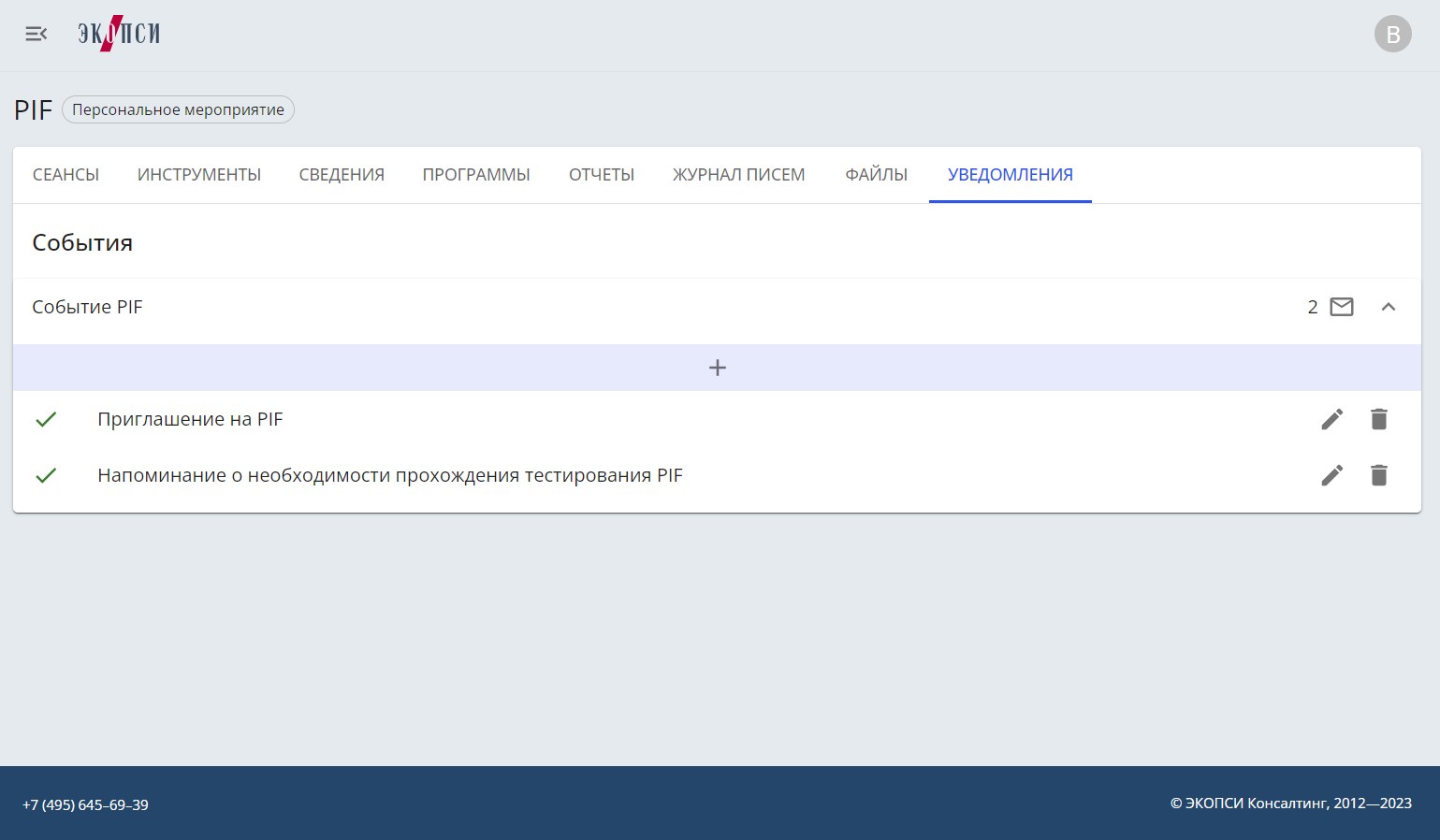Viewport: 1440px width, 840px height.
Task: Open the ФАЙЛЫ tab
Action: click(877, 175)
